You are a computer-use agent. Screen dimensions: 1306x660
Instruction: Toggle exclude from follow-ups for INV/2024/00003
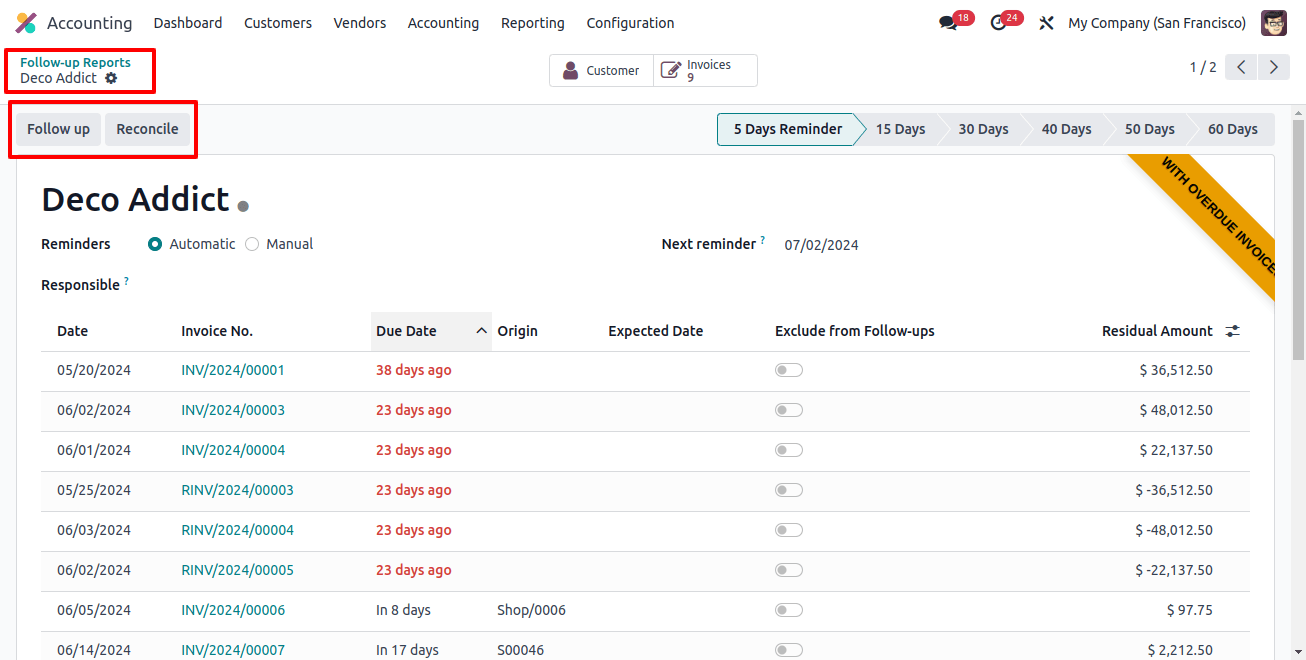pyautogui.click(x=789, y=410)
